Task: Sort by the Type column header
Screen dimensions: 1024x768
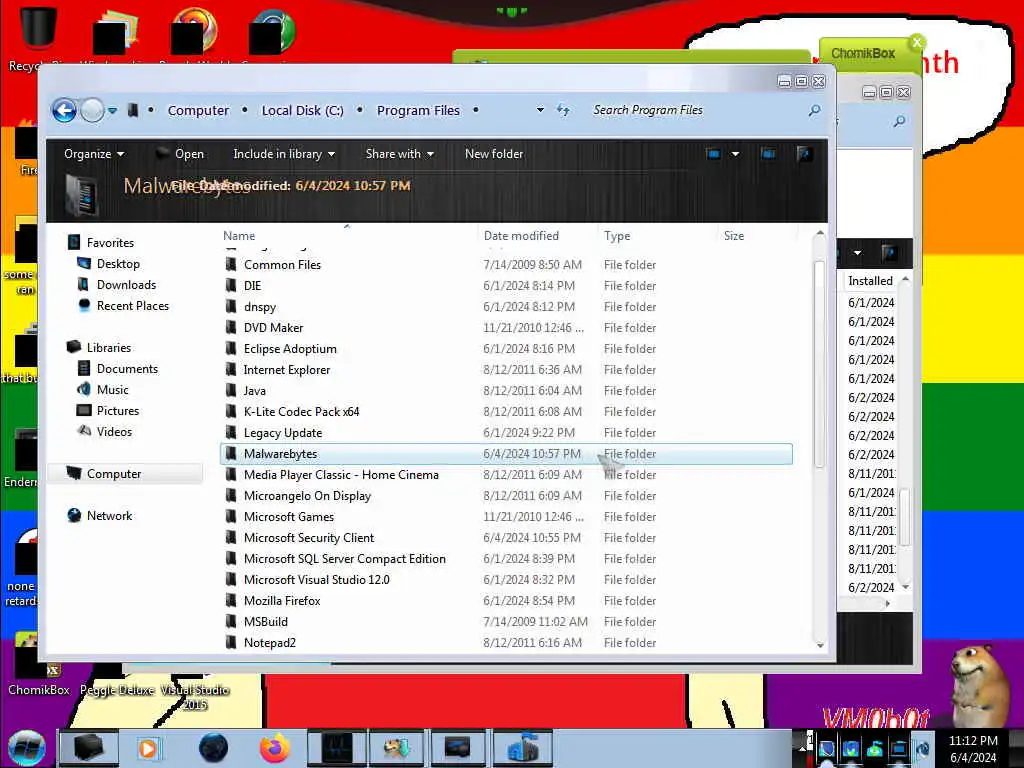Action: 616,236
